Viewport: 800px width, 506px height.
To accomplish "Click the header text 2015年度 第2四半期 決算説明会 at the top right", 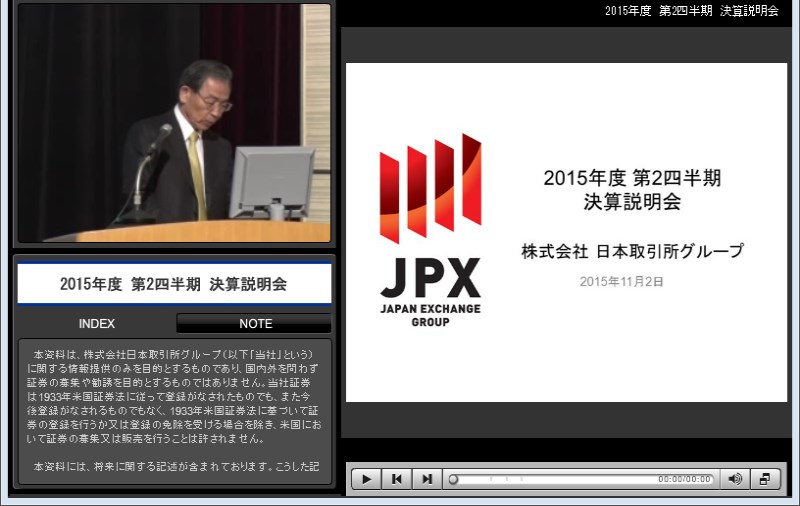I will pyautogui.click(x=692, y=11).
